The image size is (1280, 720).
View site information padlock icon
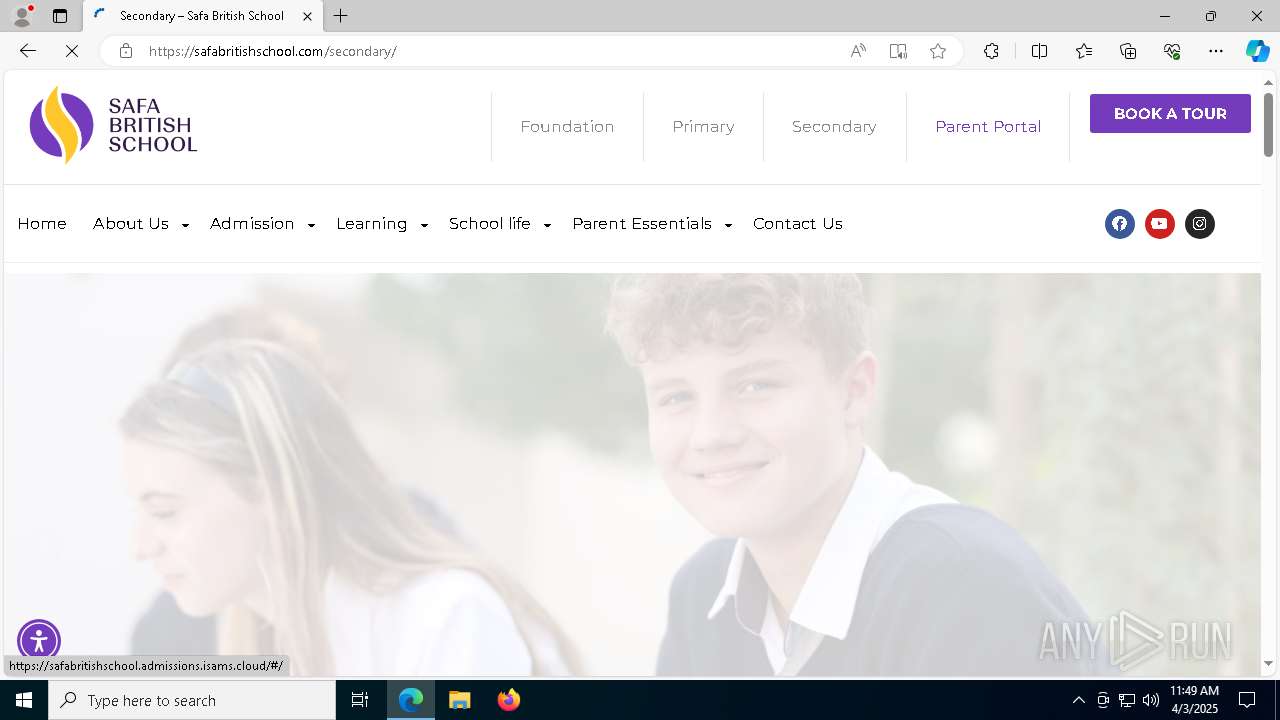click(126, 51)
